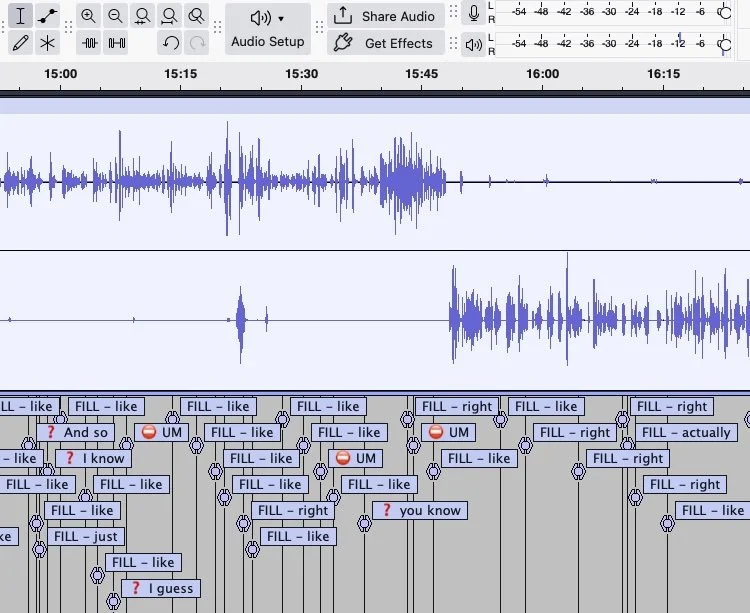
Task: Open the Audio Setup dropdown
Action: click(x=268, y=28)
